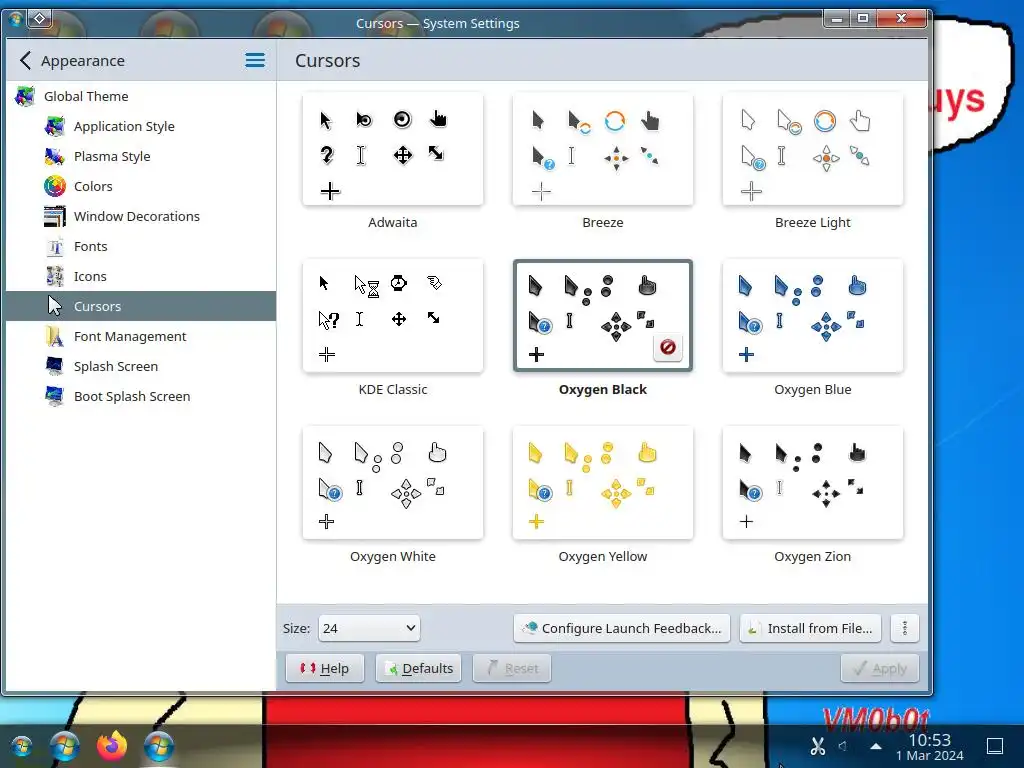
Task: Click the Defaults button
Action: tap(419, 668)
